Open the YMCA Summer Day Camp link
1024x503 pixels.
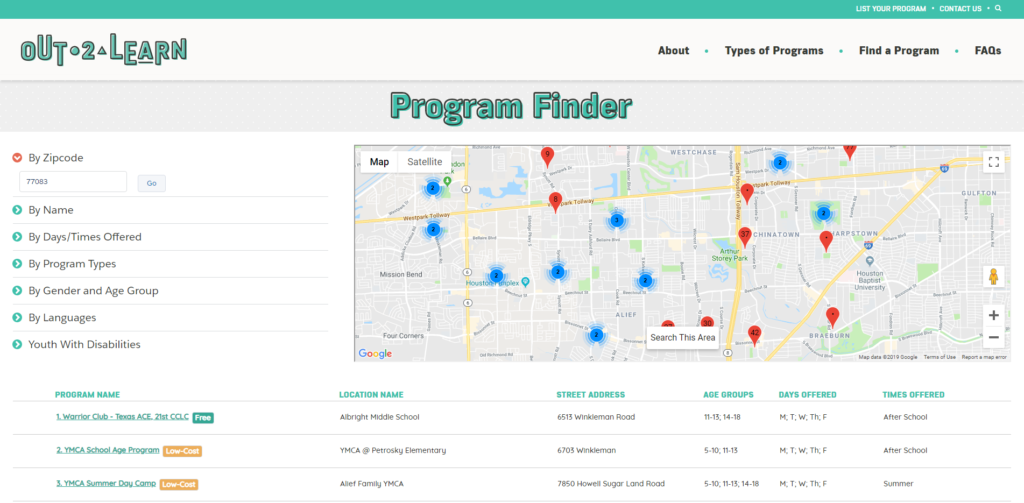(x=106, y=483)
